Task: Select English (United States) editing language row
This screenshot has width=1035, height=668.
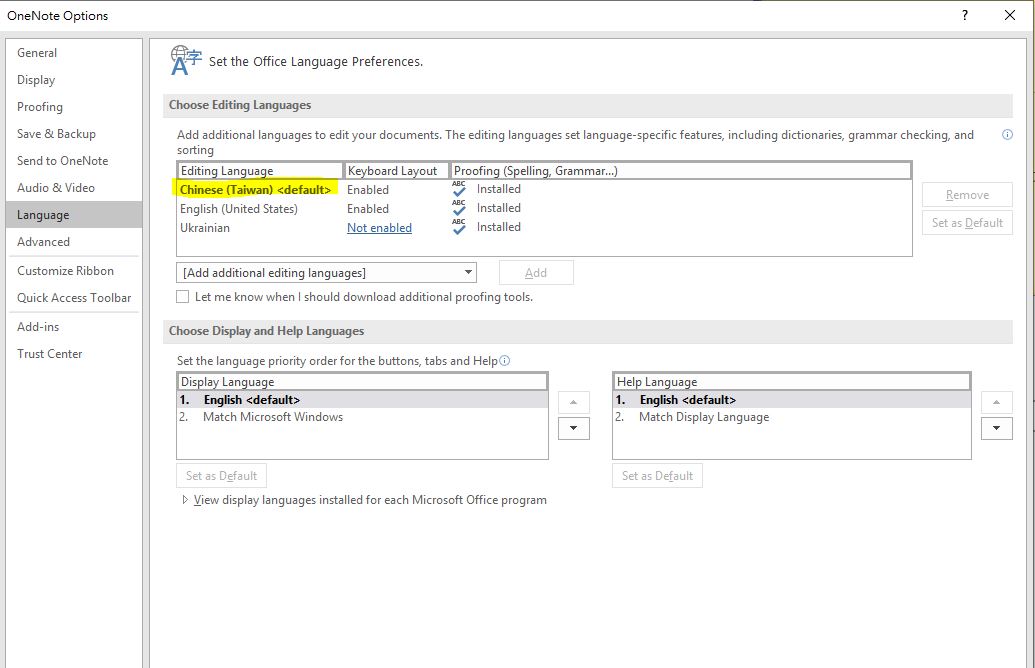Action: tap(544, 209)
